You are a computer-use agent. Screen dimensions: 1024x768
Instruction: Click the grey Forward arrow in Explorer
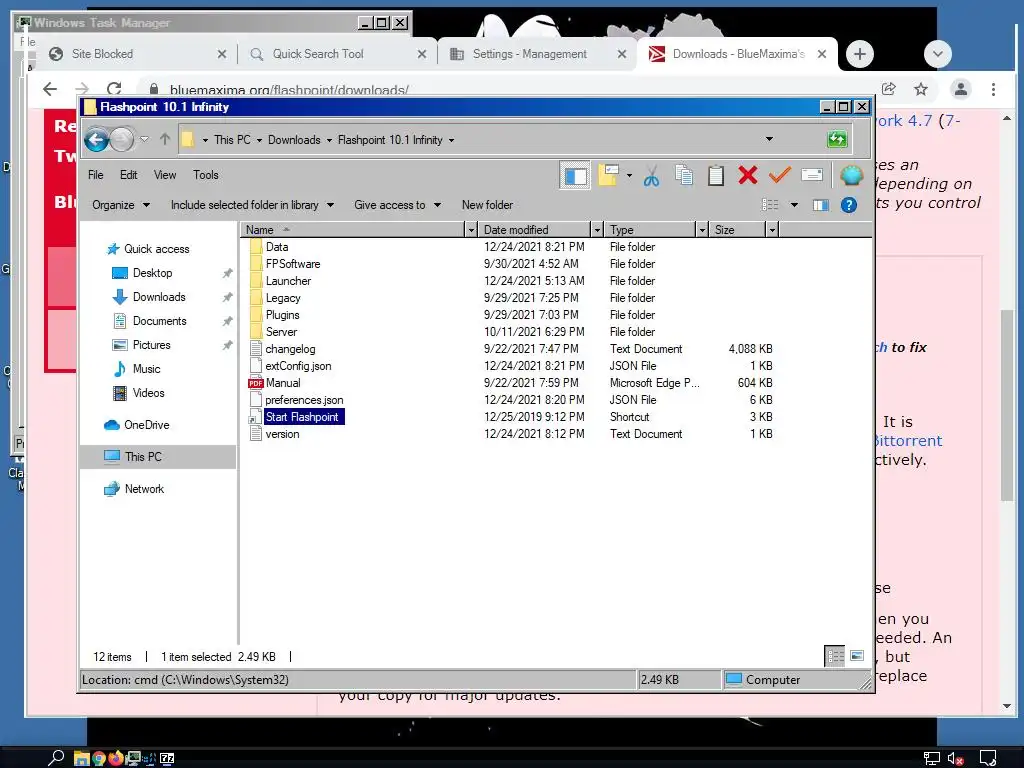[121, 139]
